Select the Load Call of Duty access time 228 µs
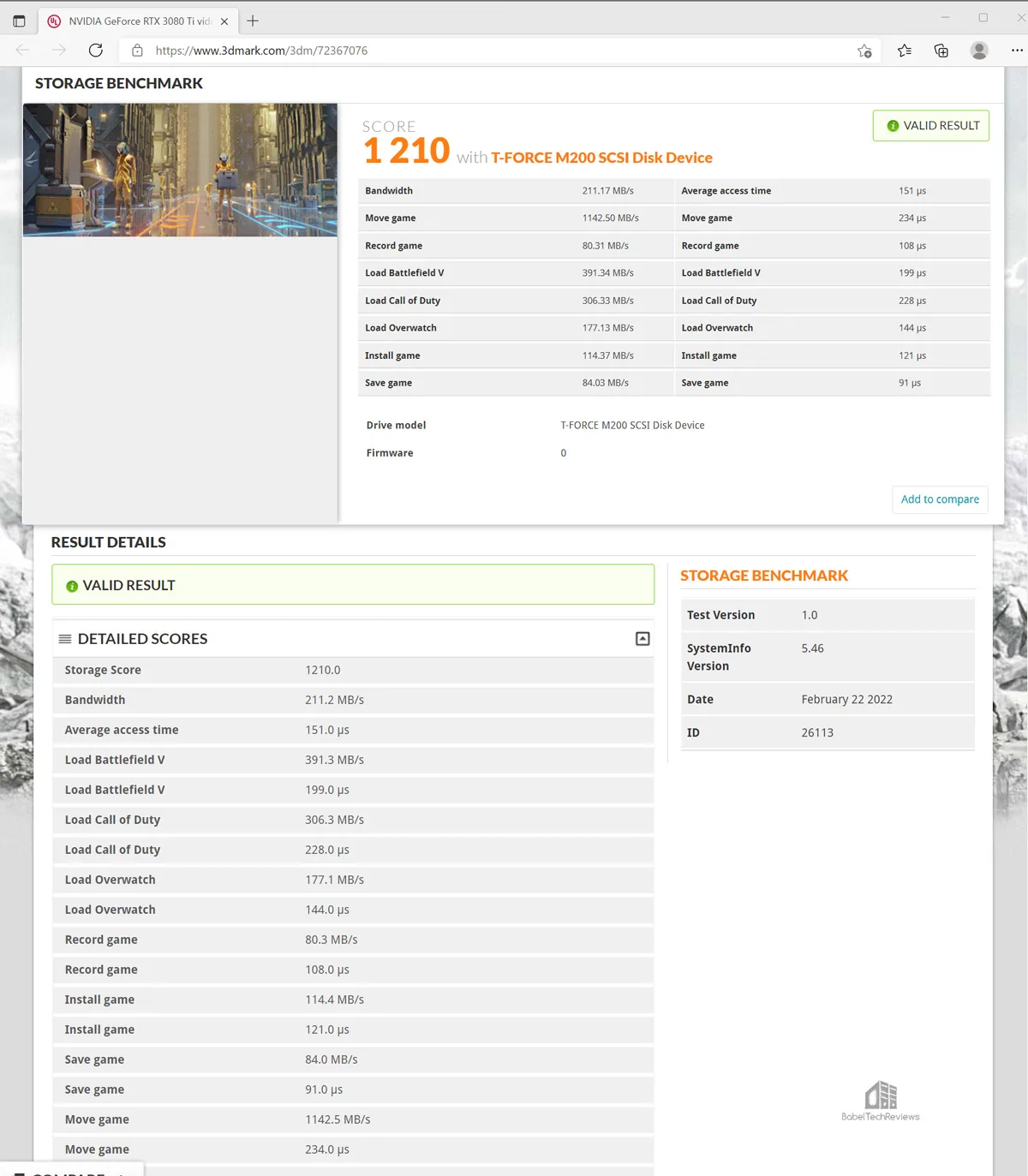The width and height of the screenshot is (1028, 1176). [912, 301]
